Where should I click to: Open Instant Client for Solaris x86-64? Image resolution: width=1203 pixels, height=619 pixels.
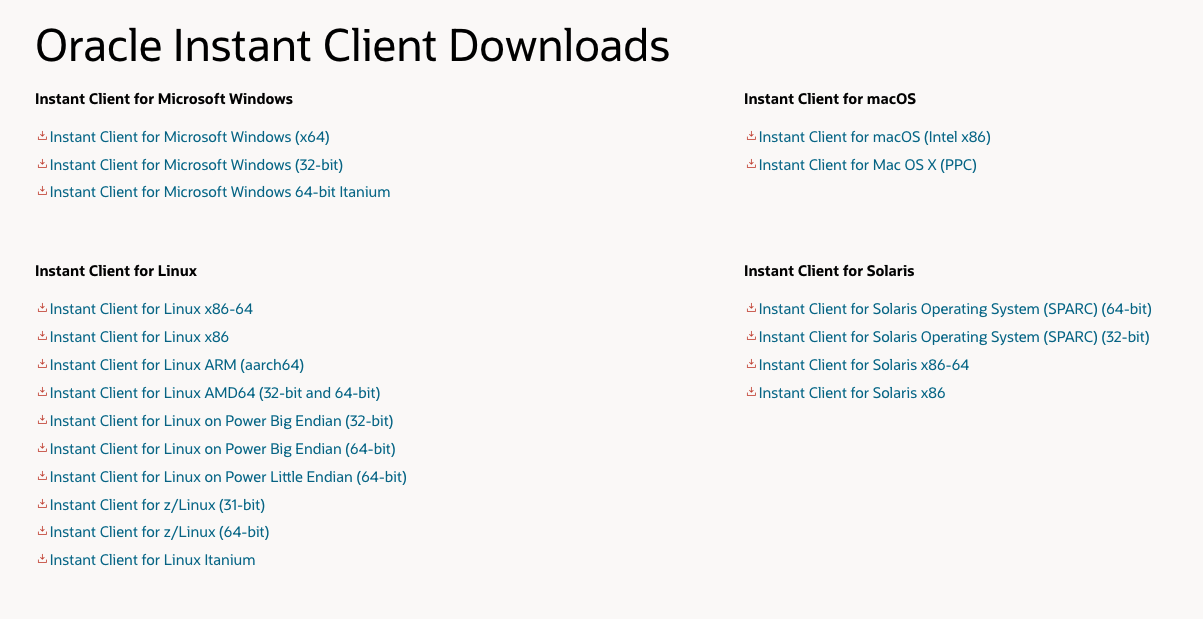pyautogui.click(x=864, y=365)
